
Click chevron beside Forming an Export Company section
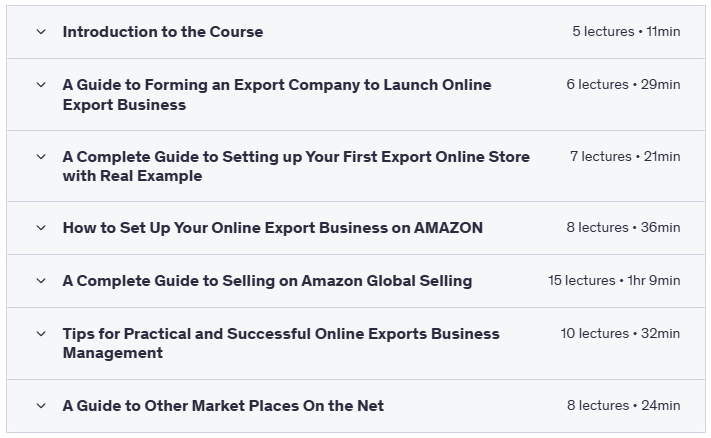(41, 85)
